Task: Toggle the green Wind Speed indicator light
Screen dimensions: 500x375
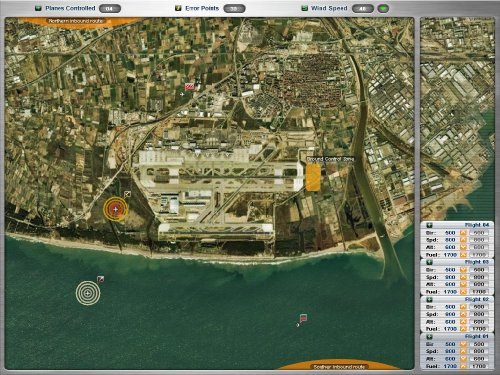Action: [x=383, y=9]
